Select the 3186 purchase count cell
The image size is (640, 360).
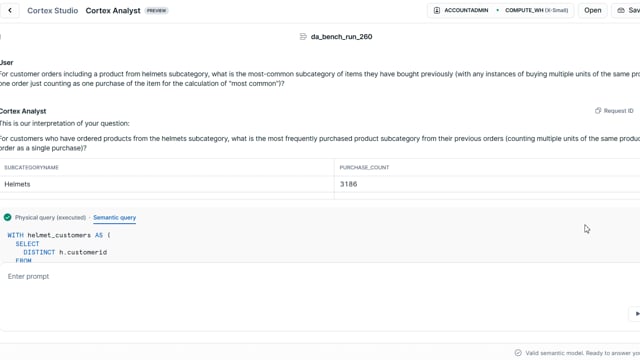pyautogui.click(x=487, y=184)
